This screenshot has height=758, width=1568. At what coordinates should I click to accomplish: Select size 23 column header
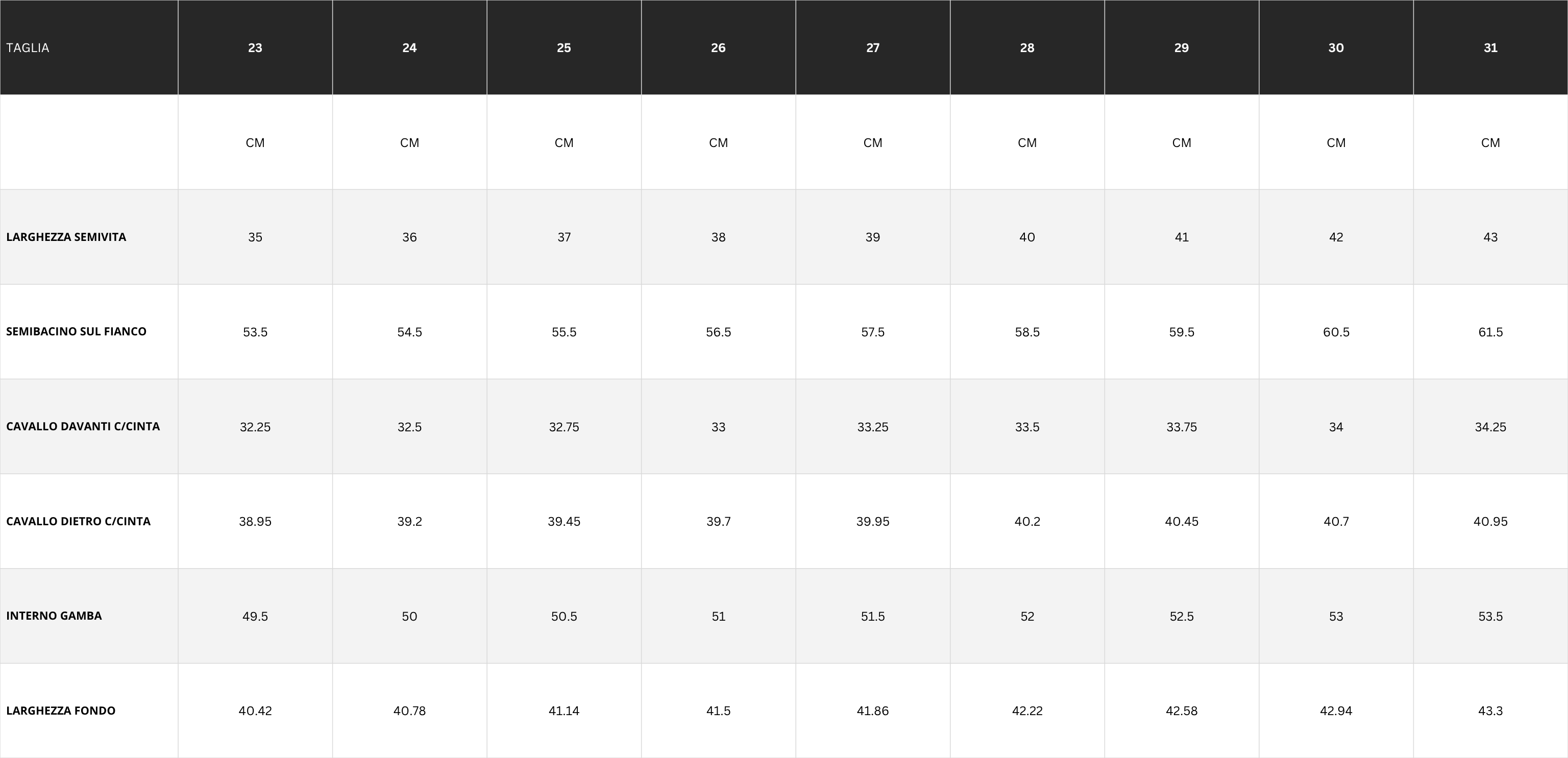pyautogui.click(x=255, y=47)
